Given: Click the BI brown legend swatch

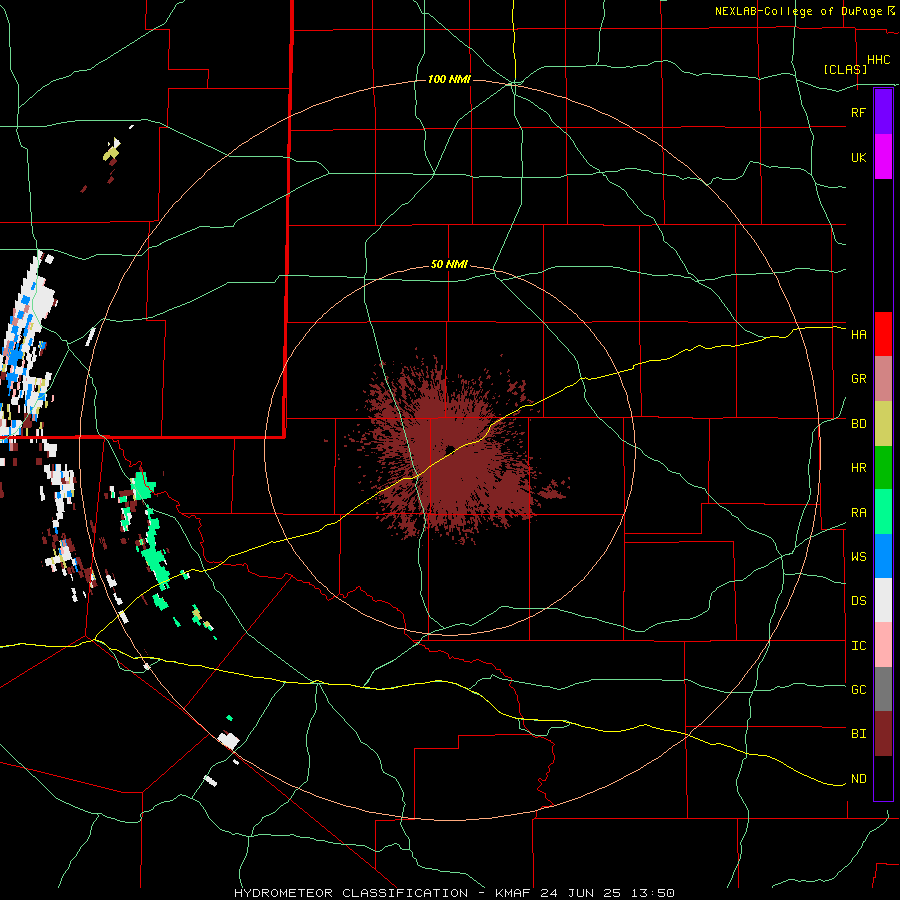Looking at the screenshot, I should [x=883, y=734].
